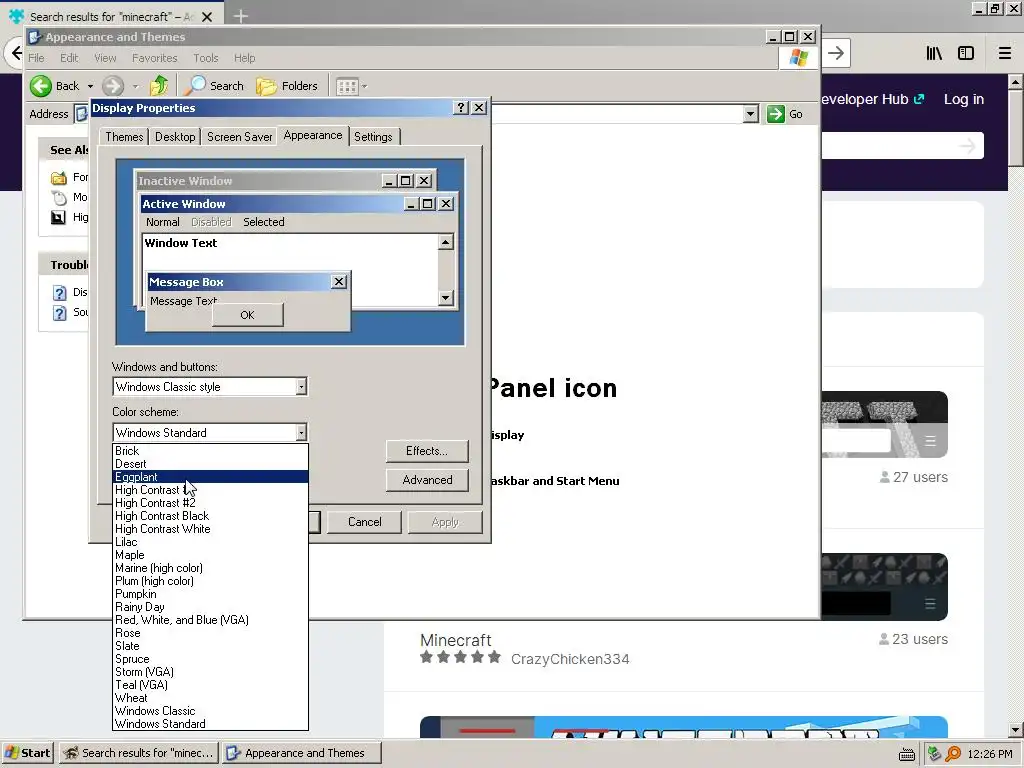Choose Marine (high color) scheme
This screenshot has width=1024, height=768.
[210, 568]
